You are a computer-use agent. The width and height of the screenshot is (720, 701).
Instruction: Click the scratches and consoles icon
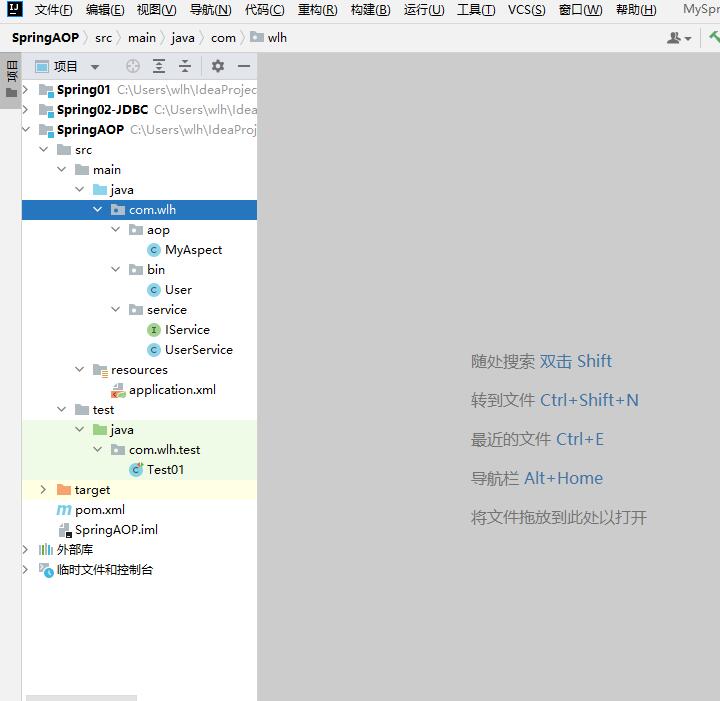(46, 570)
